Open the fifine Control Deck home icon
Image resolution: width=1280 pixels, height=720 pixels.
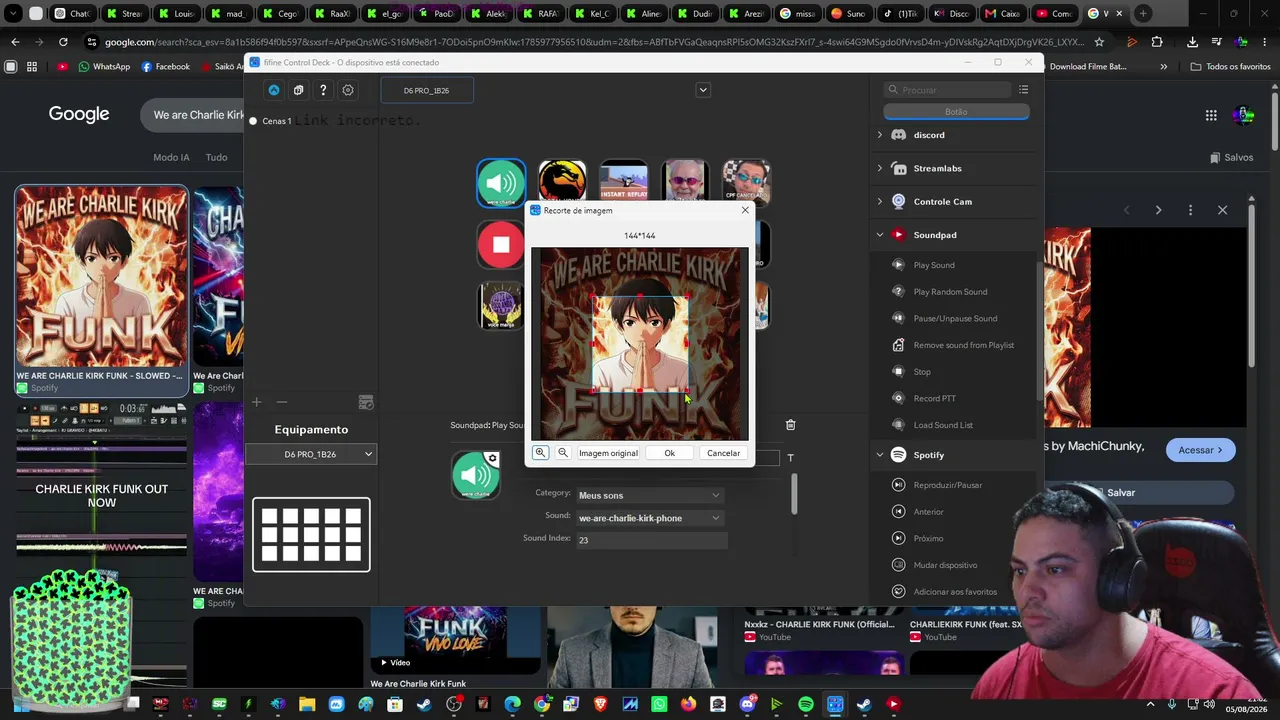pos(274,90)
